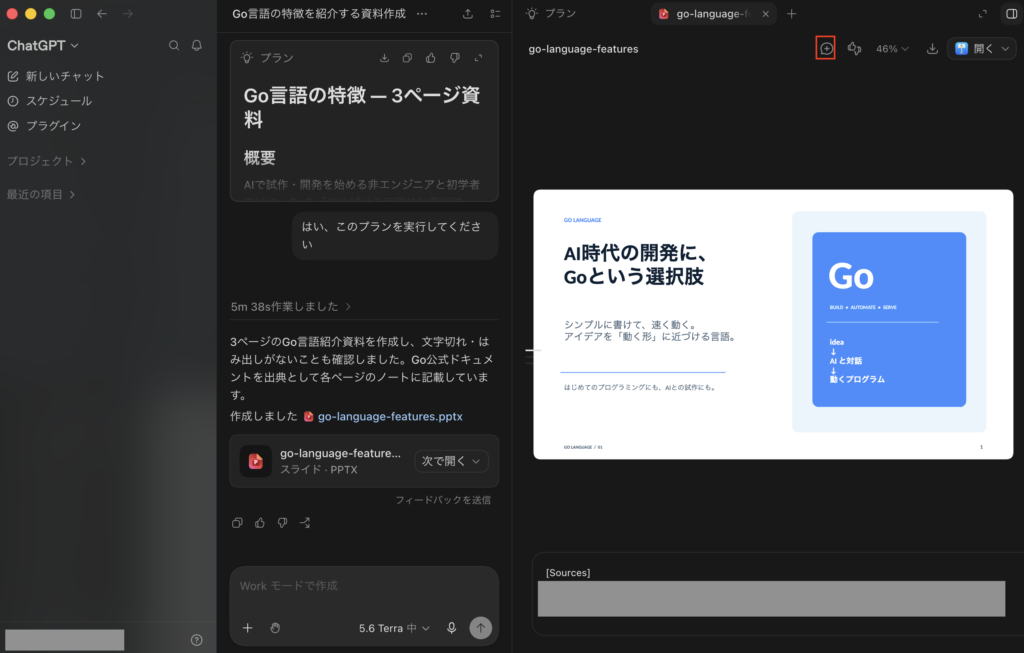1024x653 pixels.
Task: Send the message with arrow button
Action: coord(481,628)
